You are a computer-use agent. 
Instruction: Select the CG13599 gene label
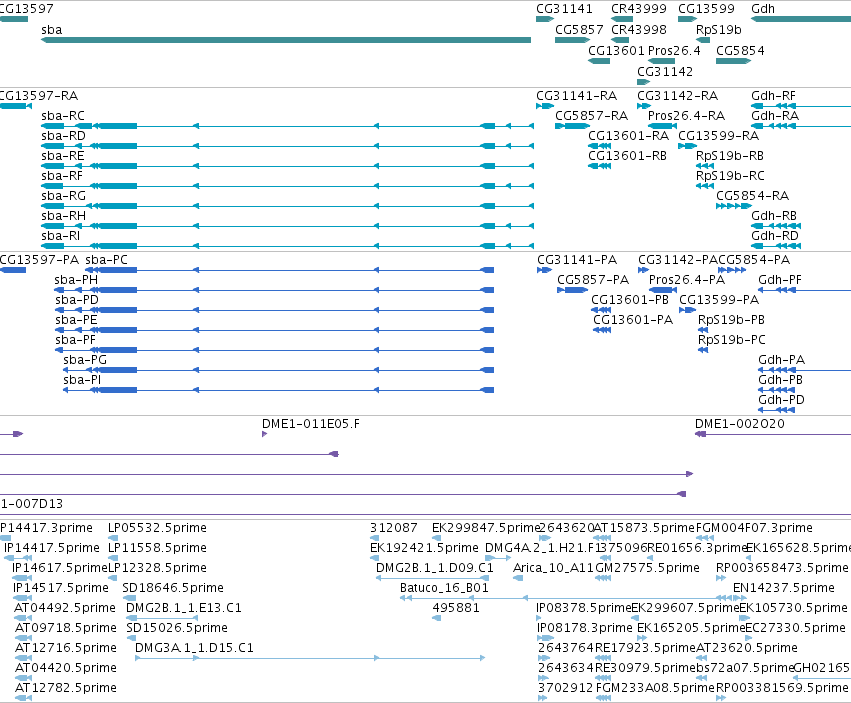[706, 9]
